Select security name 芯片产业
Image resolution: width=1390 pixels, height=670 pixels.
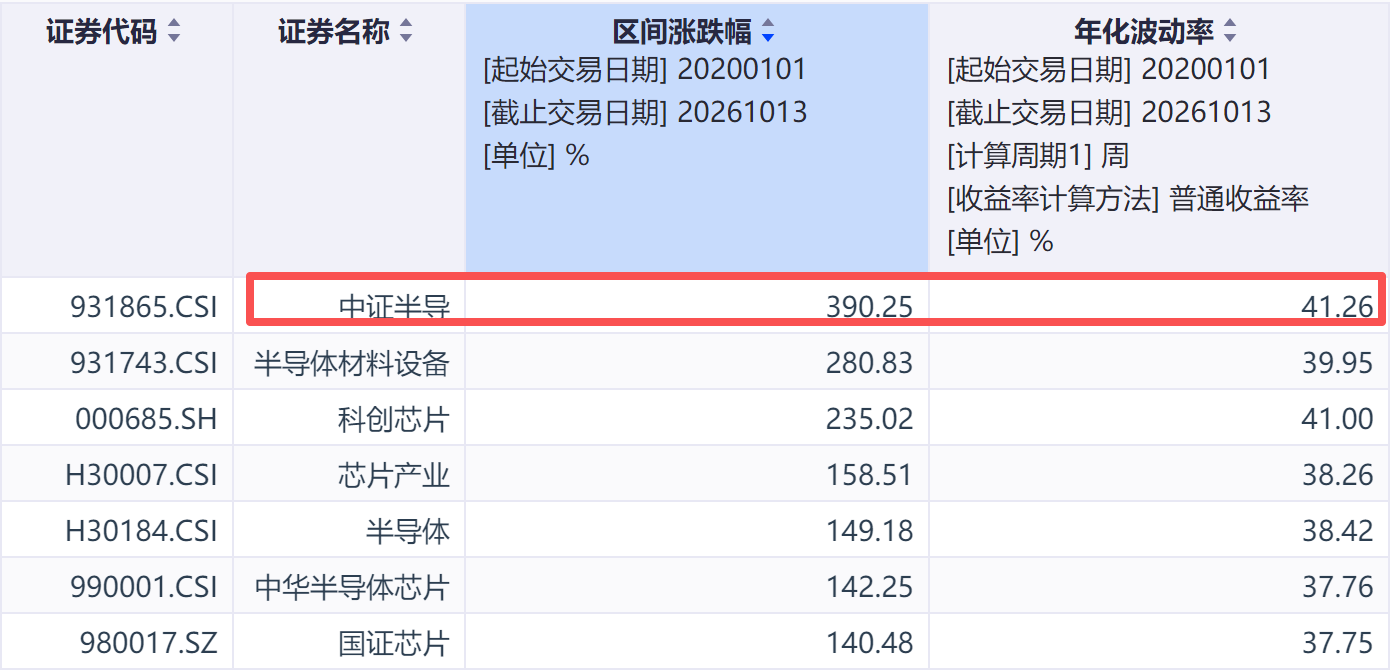point(394,475)
